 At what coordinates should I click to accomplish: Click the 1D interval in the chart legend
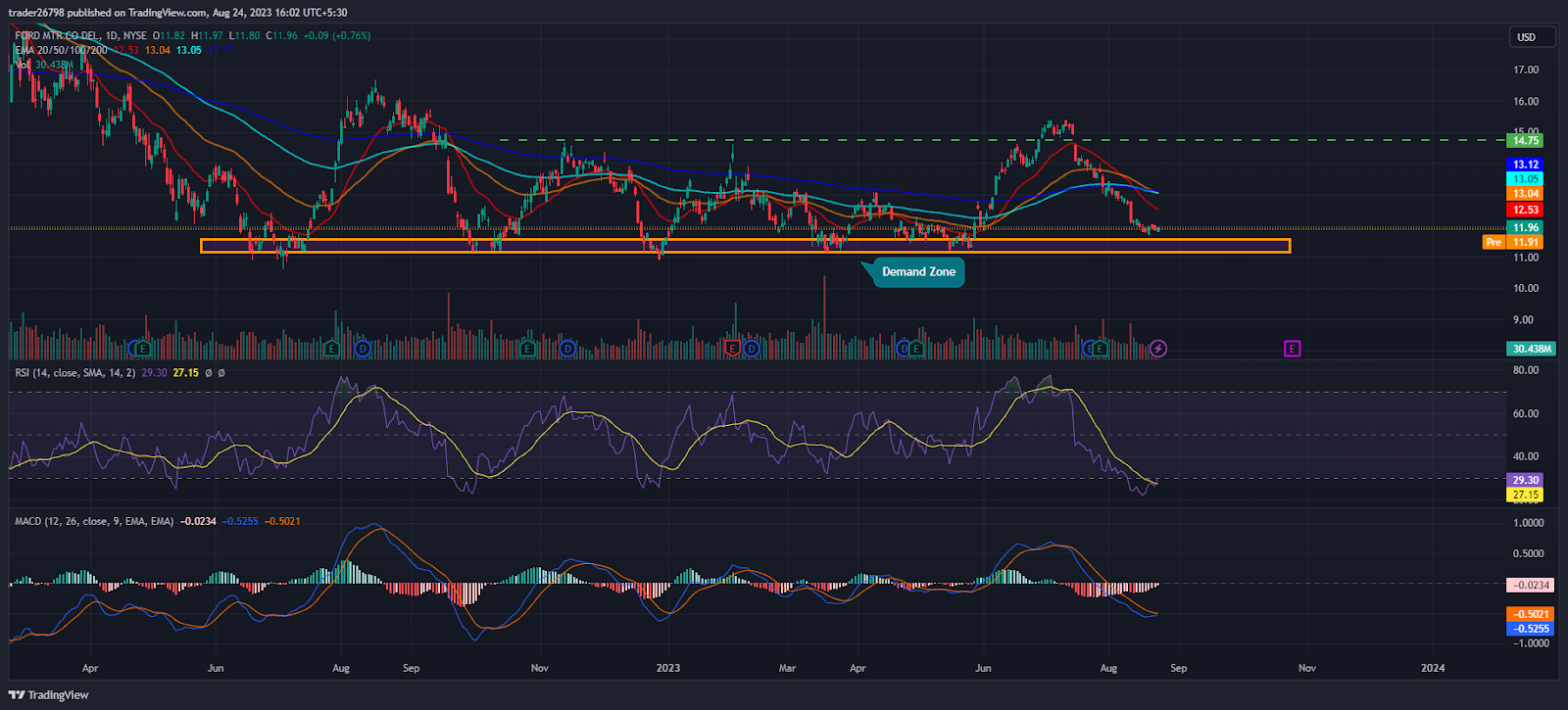[112, 36]
